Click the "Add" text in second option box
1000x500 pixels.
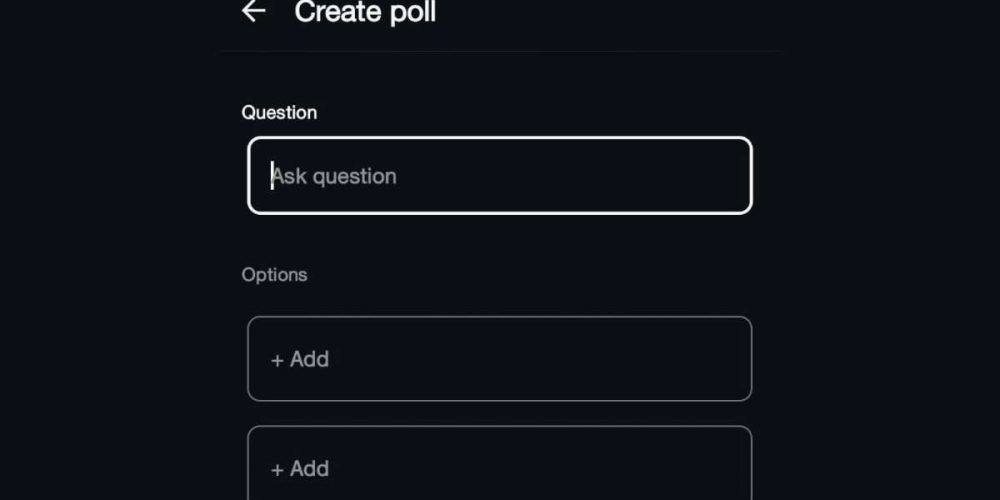coord(309,469)
